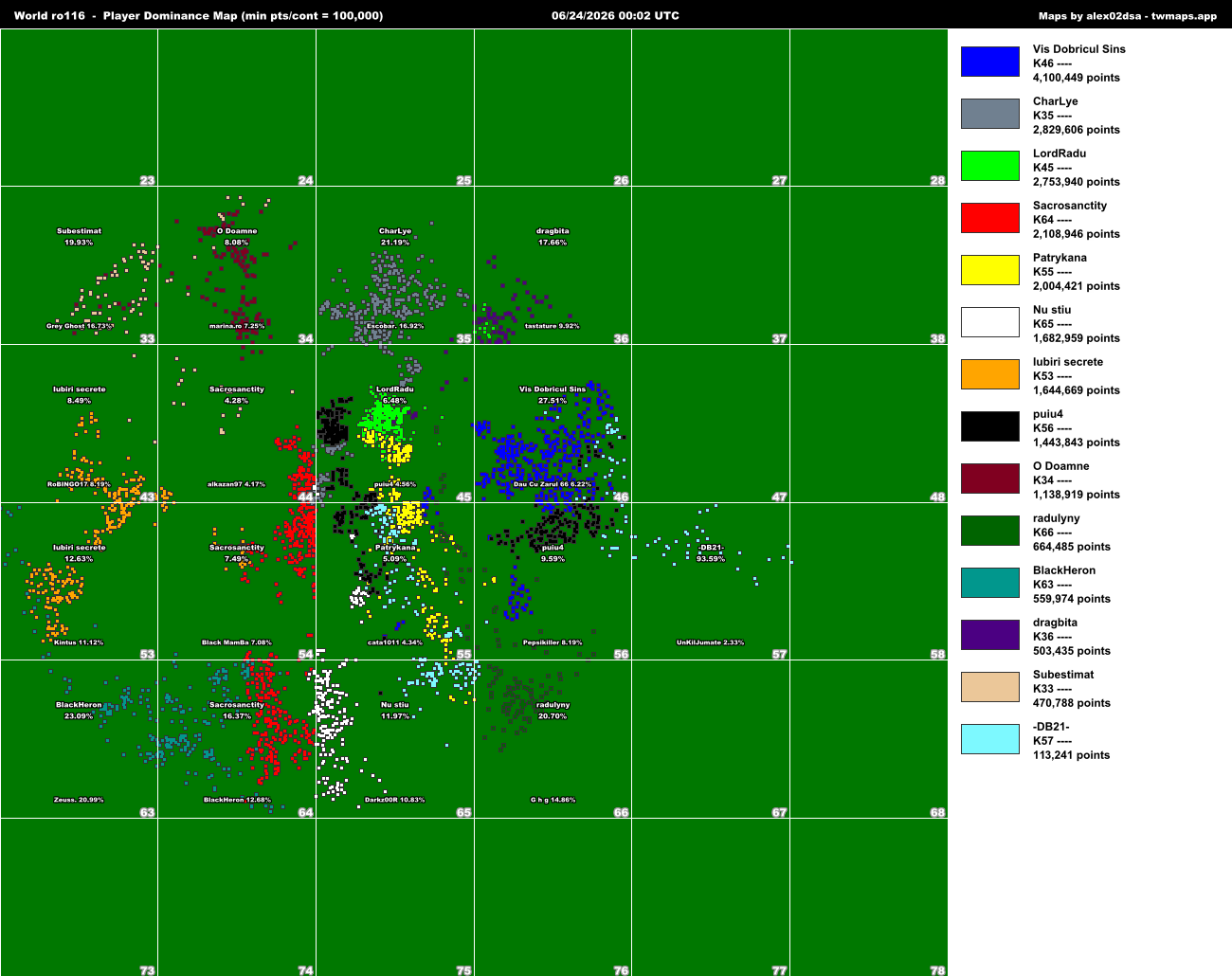Image resolution: width=1232 pixels, height=976 pixels.
Task: Select the bright green LordRadu legend swatch
Action: point(990,166)
